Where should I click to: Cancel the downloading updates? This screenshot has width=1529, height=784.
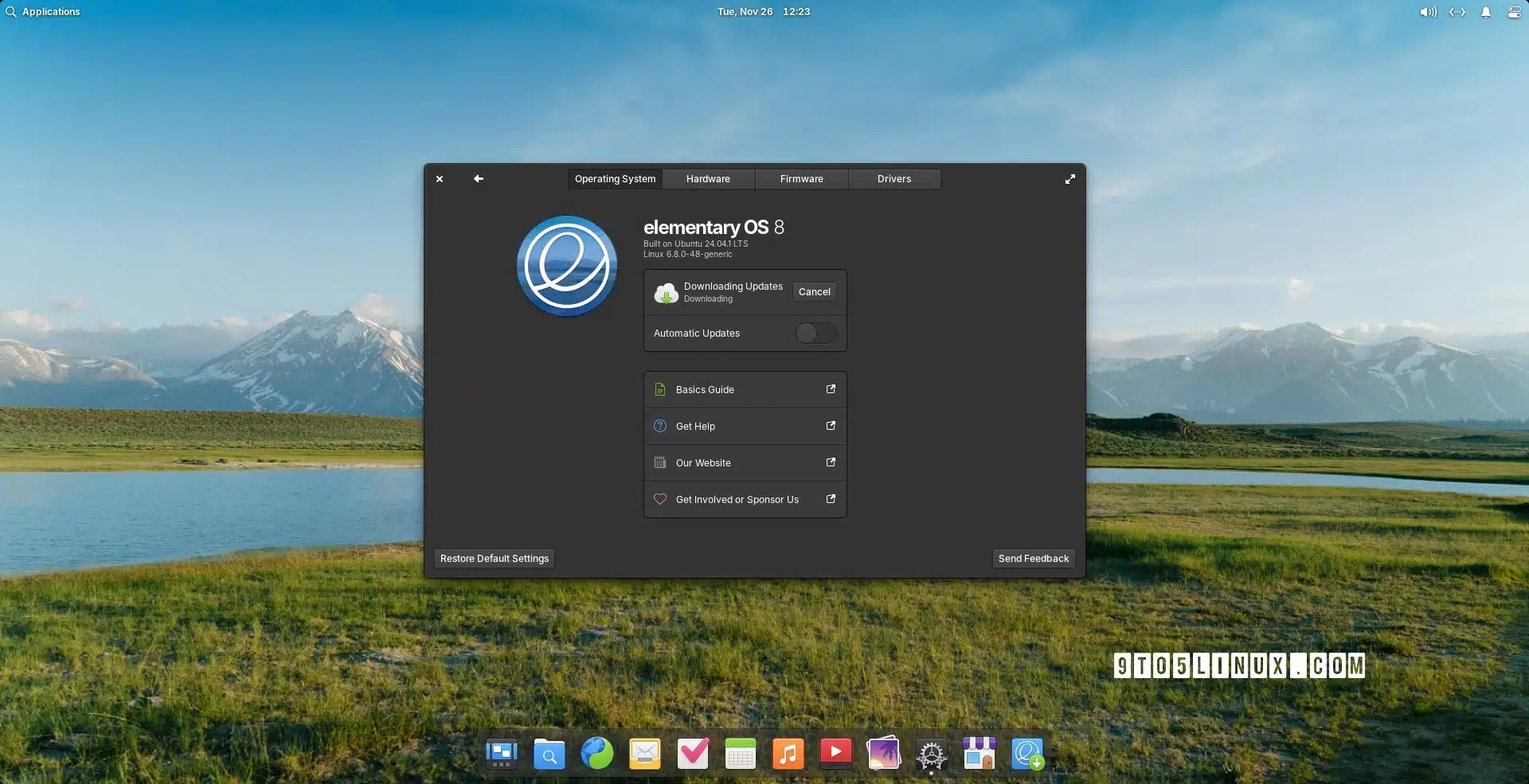pos(814,292)
